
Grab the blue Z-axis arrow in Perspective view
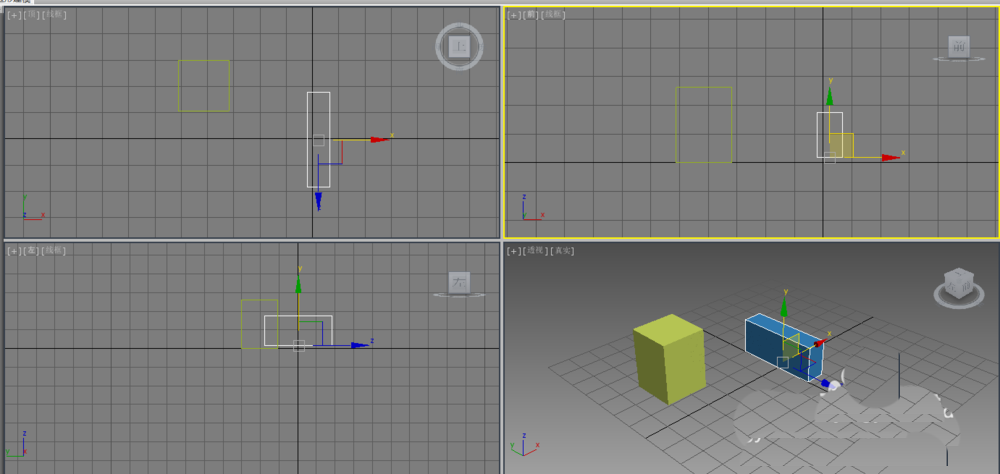tap(827, 383)
